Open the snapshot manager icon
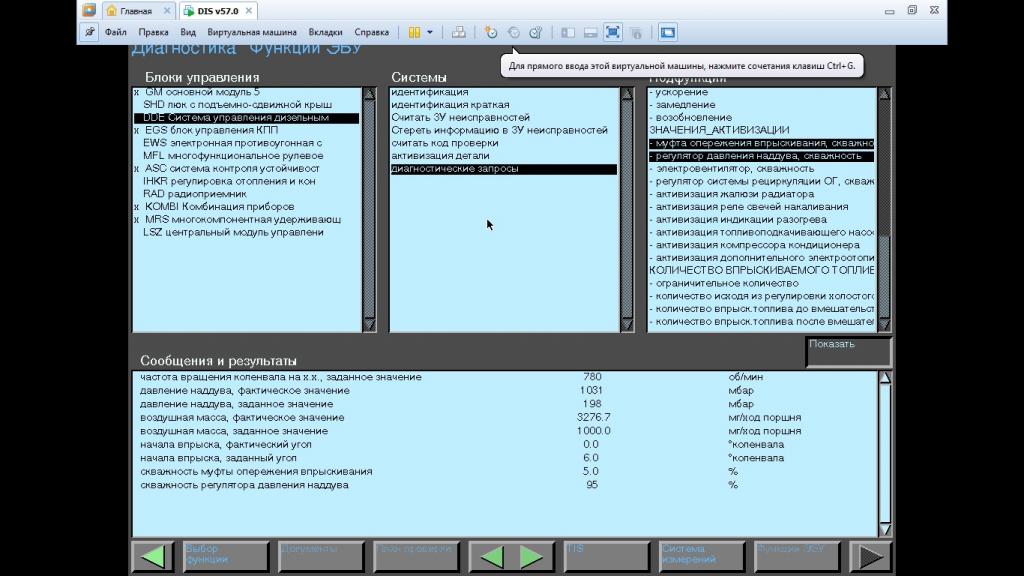This screenshot has height=576, width=1024. [536, 32]
